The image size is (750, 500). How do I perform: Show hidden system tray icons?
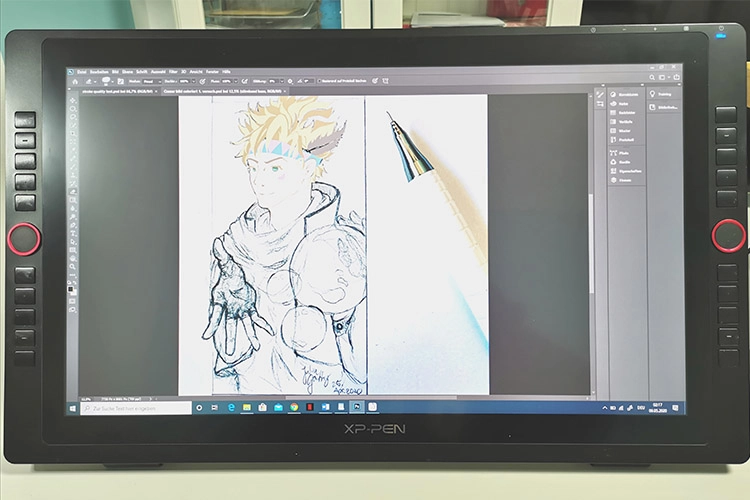tap(604, 408)
